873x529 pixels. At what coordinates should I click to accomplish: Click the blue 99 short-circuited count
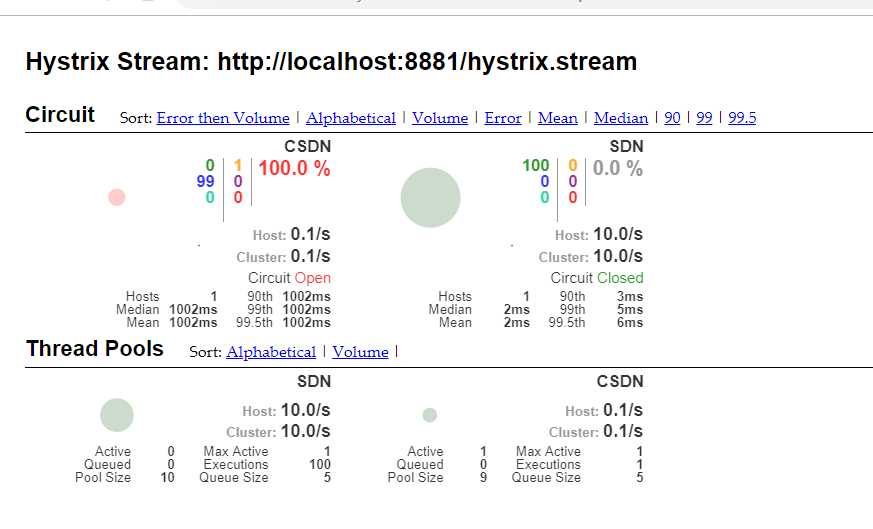point(205,182)
